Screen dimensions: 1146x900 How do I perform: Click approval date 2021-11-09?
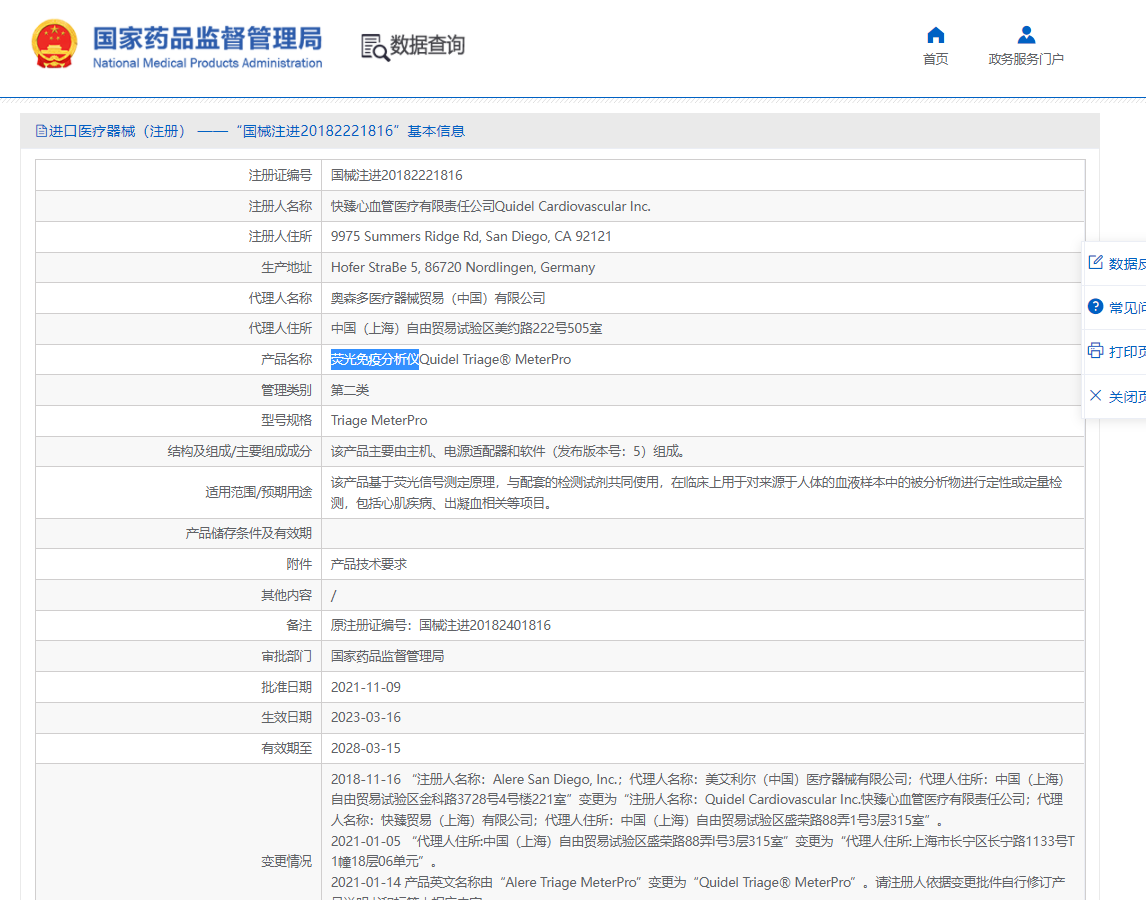coord(365,687)
